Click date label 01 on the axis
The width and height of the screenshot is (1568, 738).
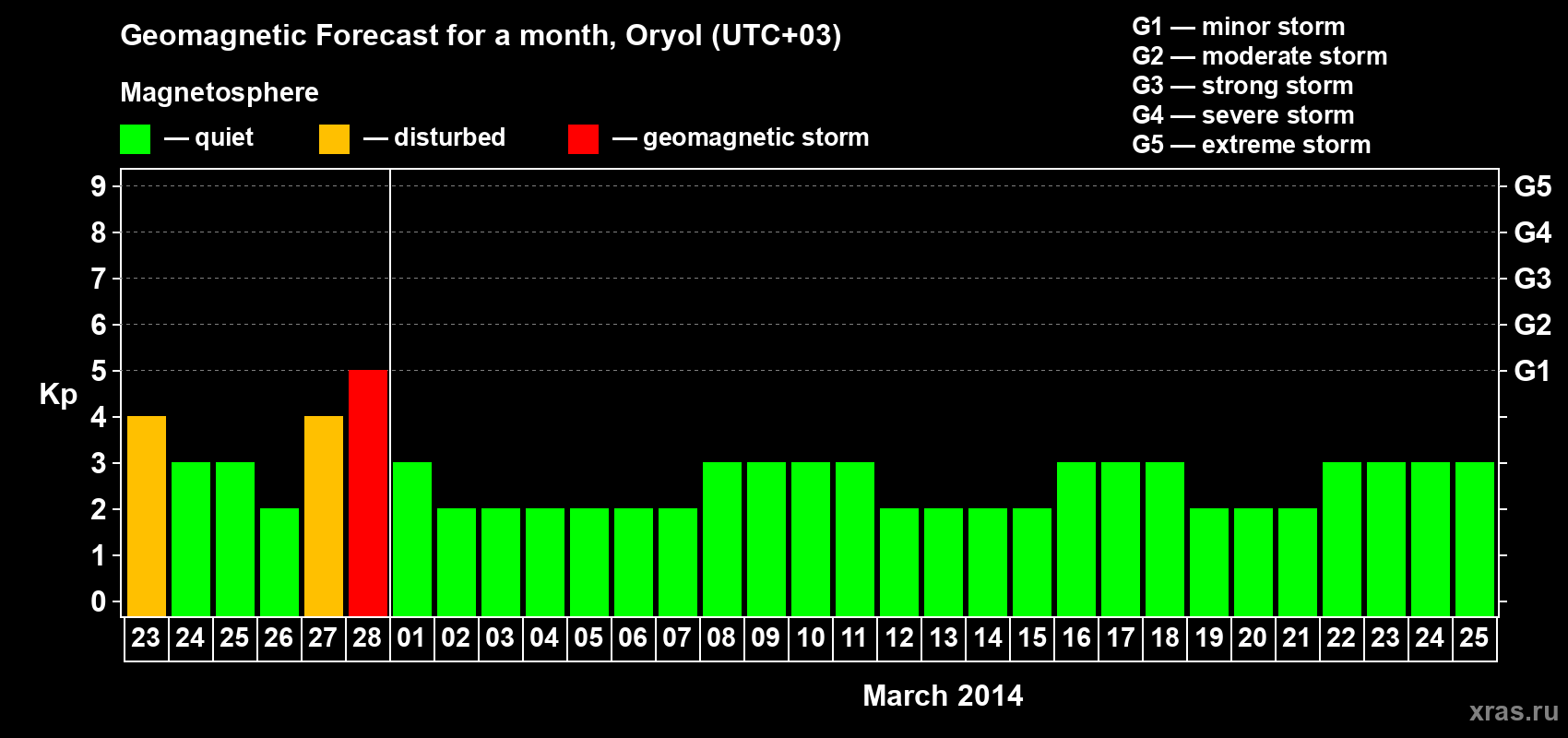click(411, 638)
